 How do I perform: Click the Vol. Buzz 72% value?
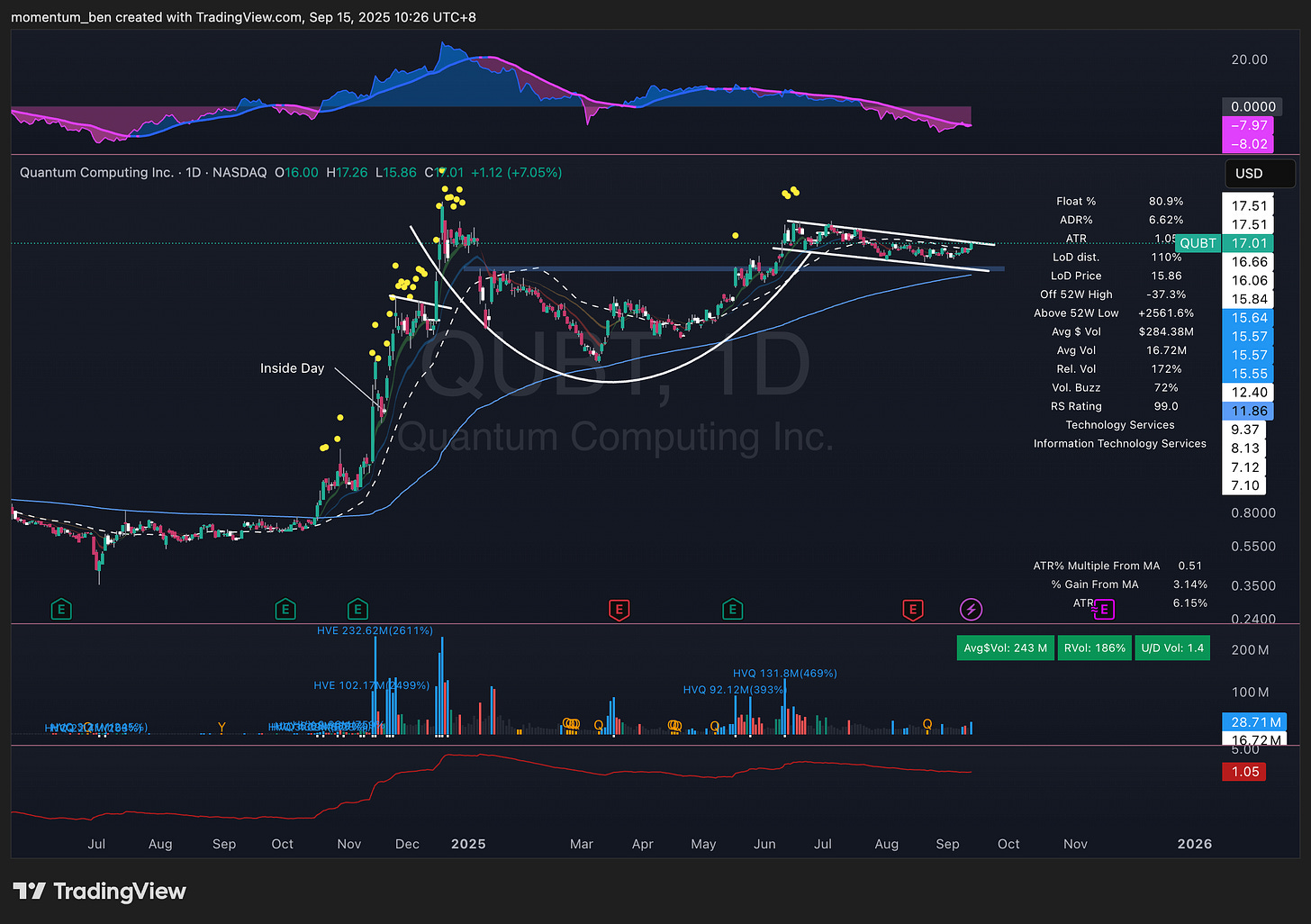(1166, 387)
